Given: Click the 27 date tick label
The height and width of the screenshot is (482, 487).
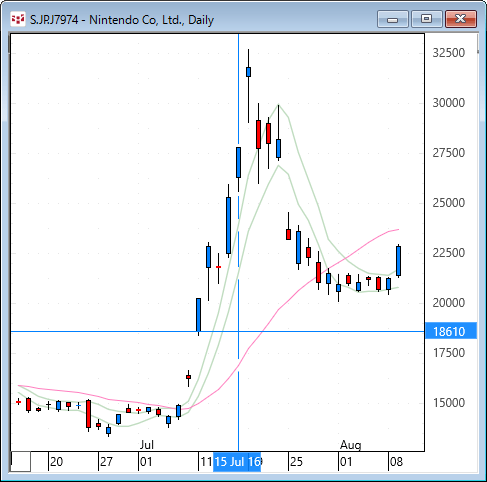Looking at the screenshot, I should (106, 462).
